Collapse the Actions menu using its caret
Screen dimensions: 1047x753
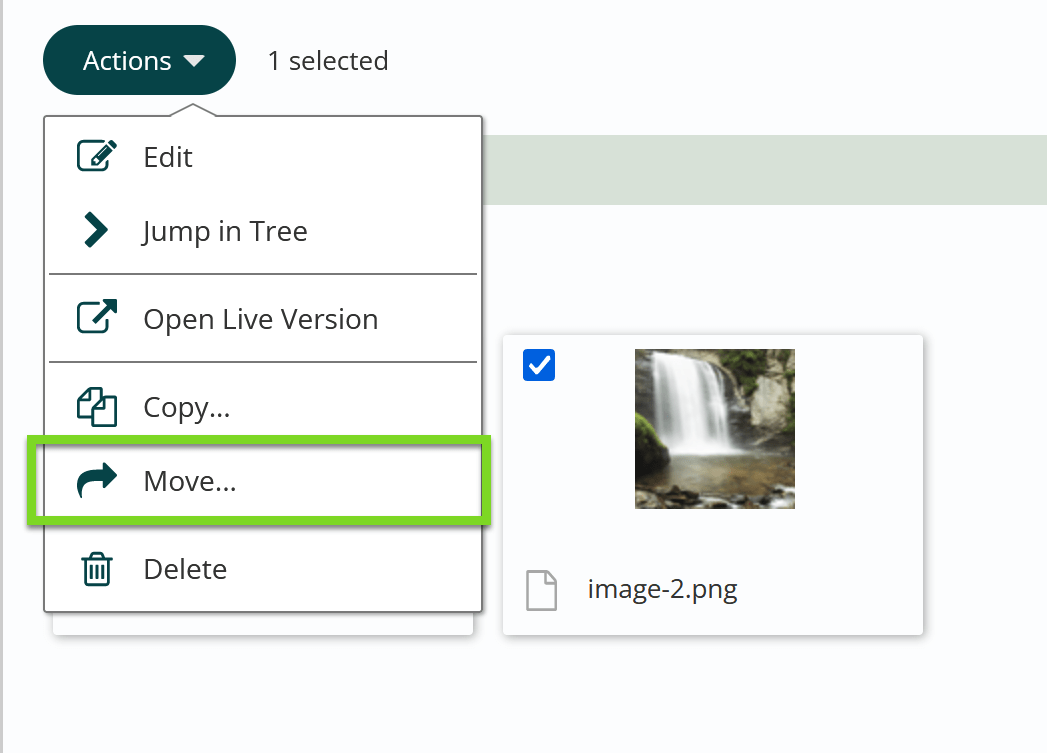(x=194, y=61)
